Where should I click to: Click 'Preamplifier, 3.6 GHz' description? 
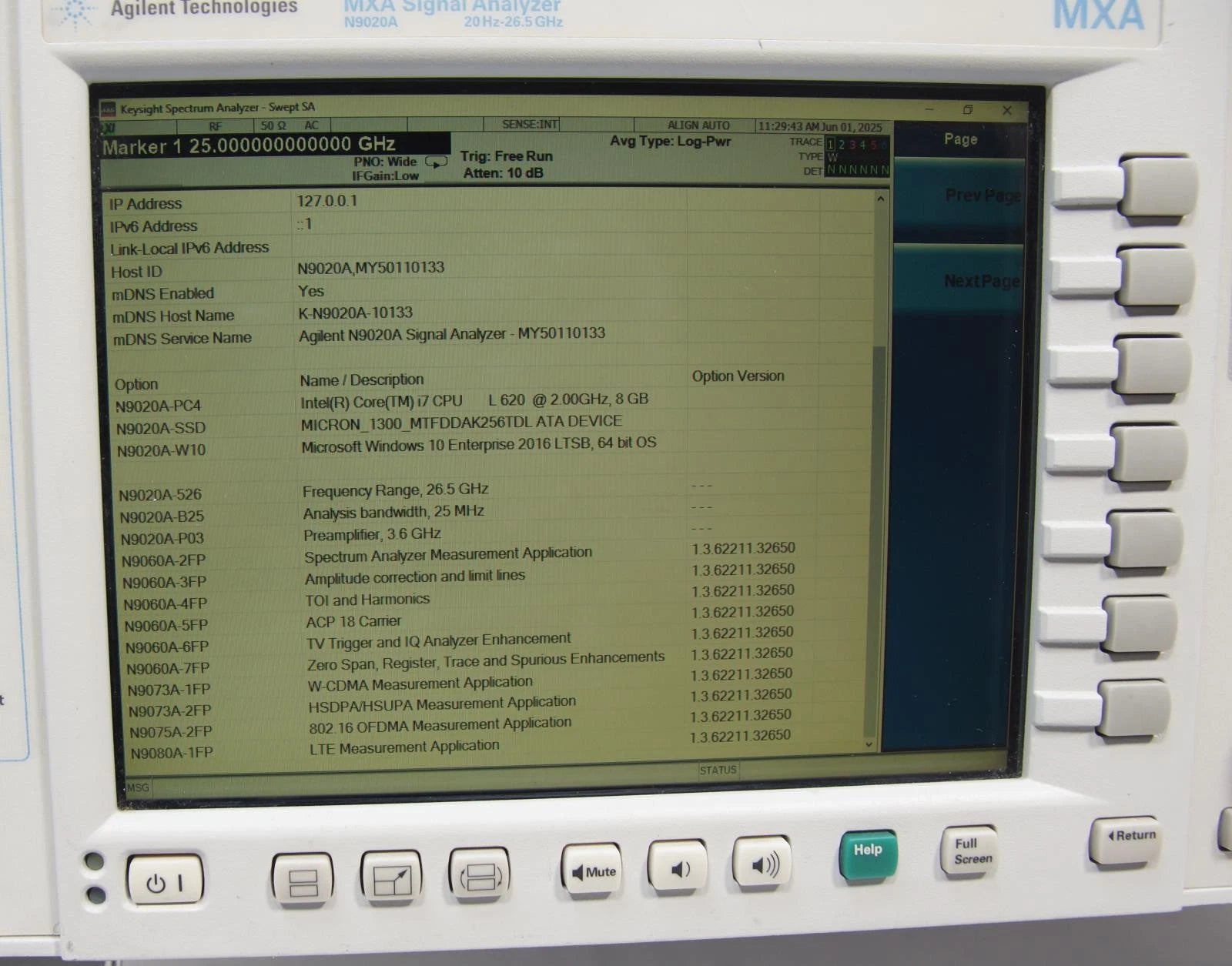point(372,535)
